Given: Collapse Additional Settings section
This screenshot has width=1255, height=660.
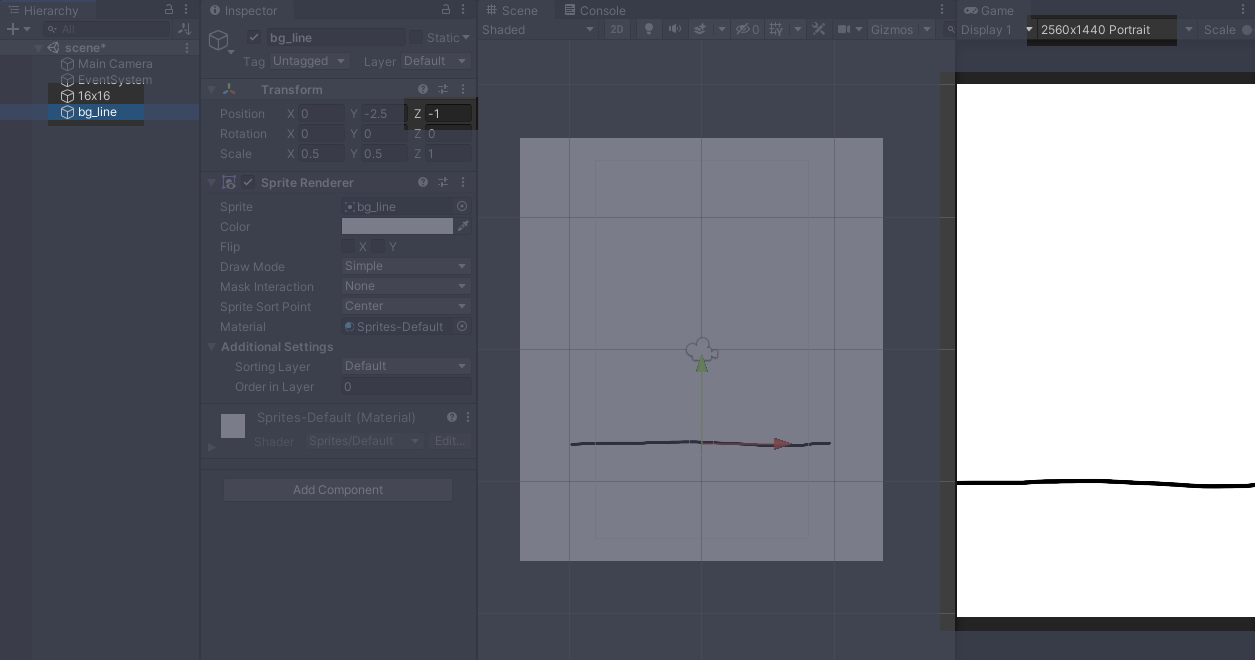Looking at the screenshot, I should pyautogui.click(x=211, y=346).
